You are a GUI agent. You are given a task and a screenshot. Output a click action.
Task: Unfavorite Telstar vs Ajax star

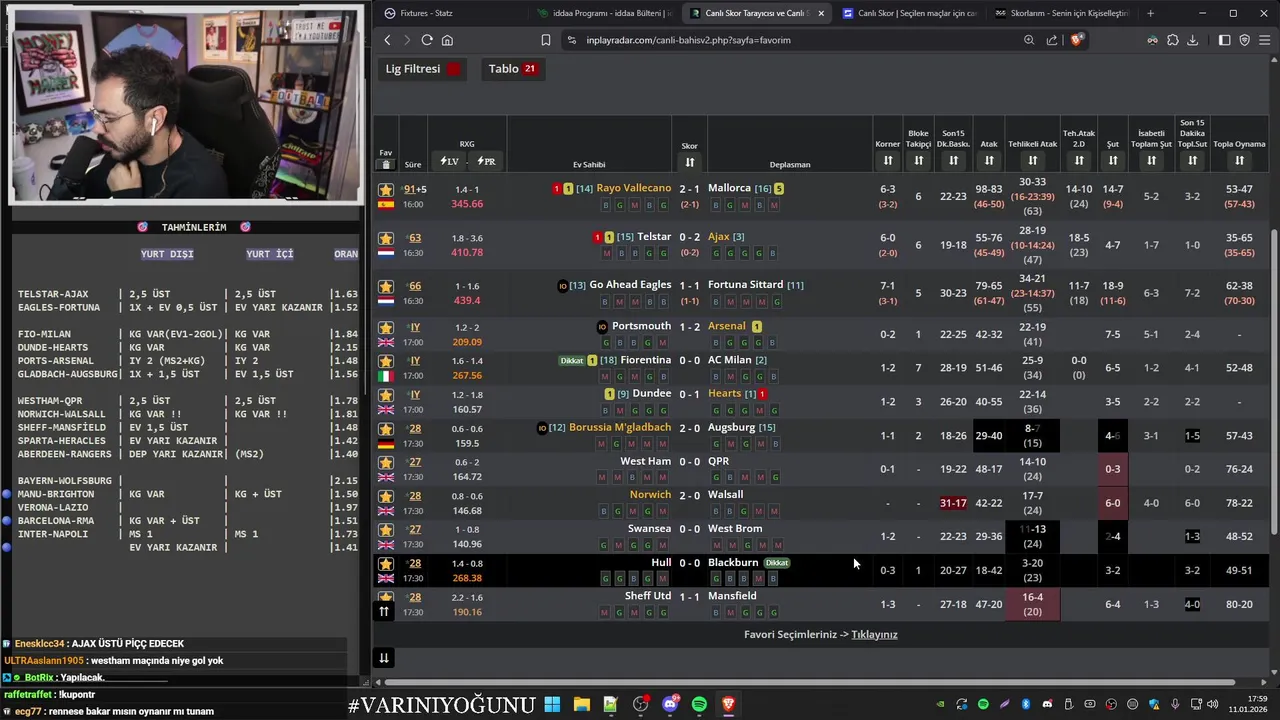point(386,238)
